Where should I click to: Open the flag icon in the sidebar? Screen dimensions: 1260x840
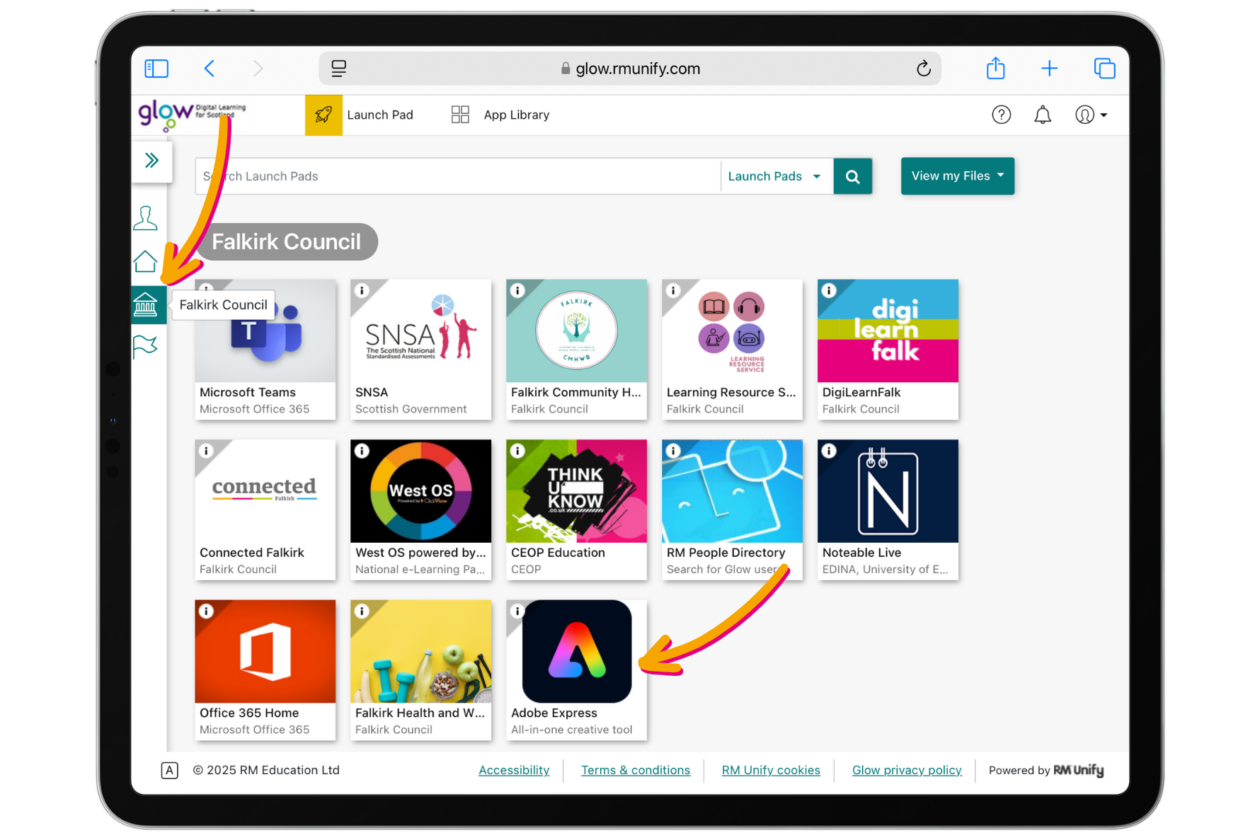click(x=146, y=347)
